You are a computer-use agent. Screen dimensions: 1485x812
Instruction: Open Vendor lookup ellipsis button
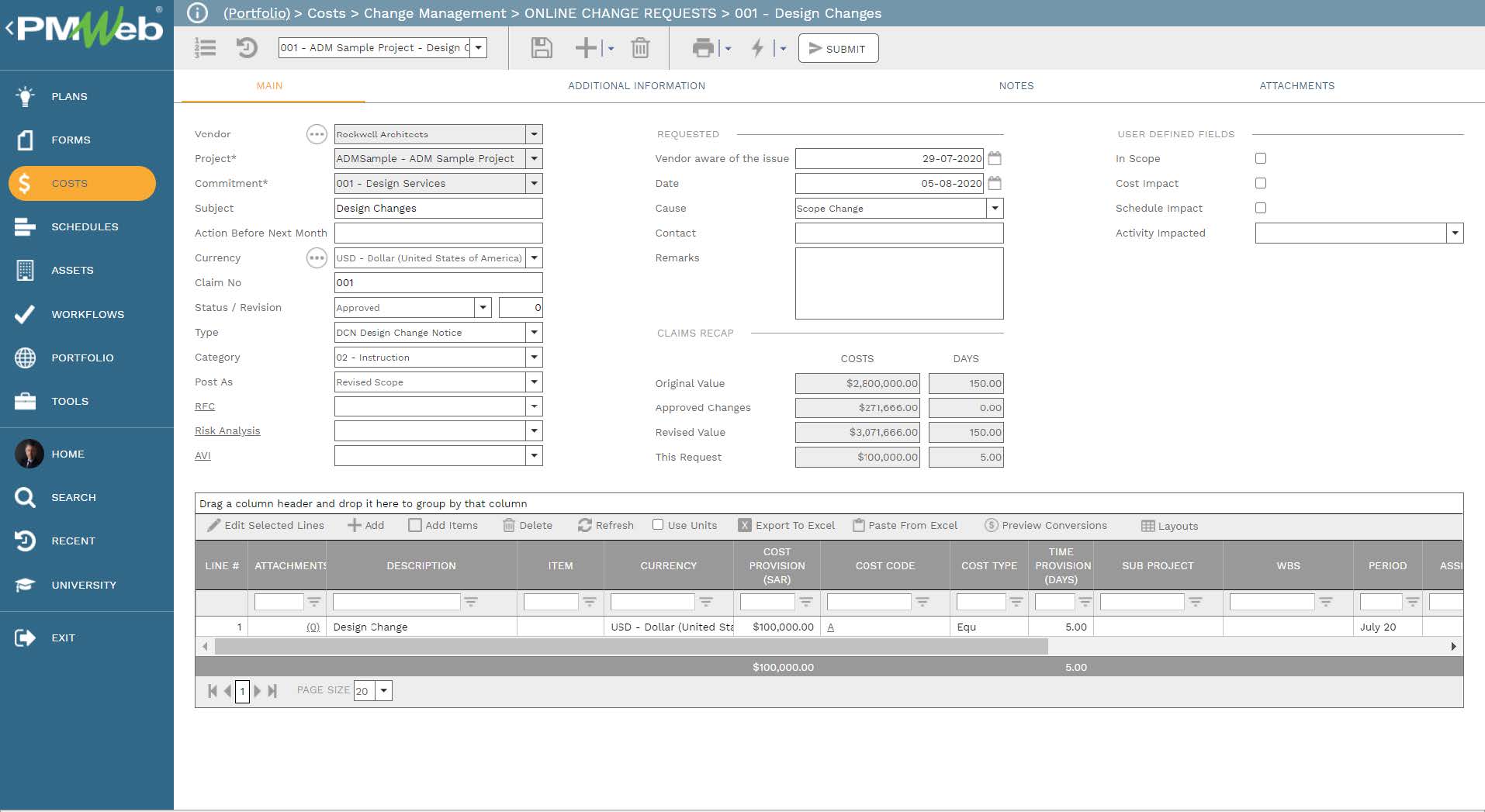[317, 134]
